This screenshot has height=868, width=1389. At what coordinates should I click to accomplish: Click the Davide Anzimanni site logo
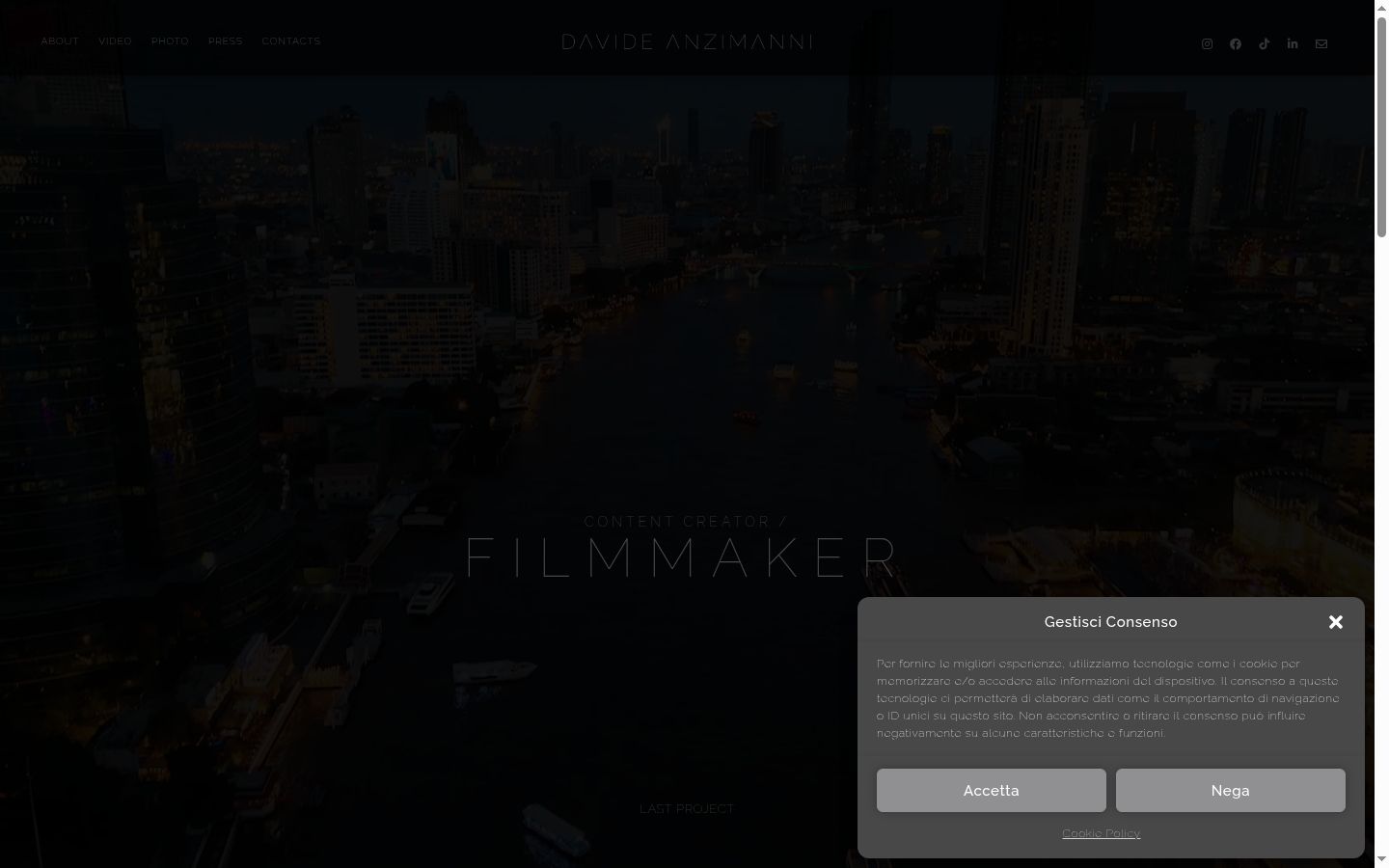(x=687, y=41)
